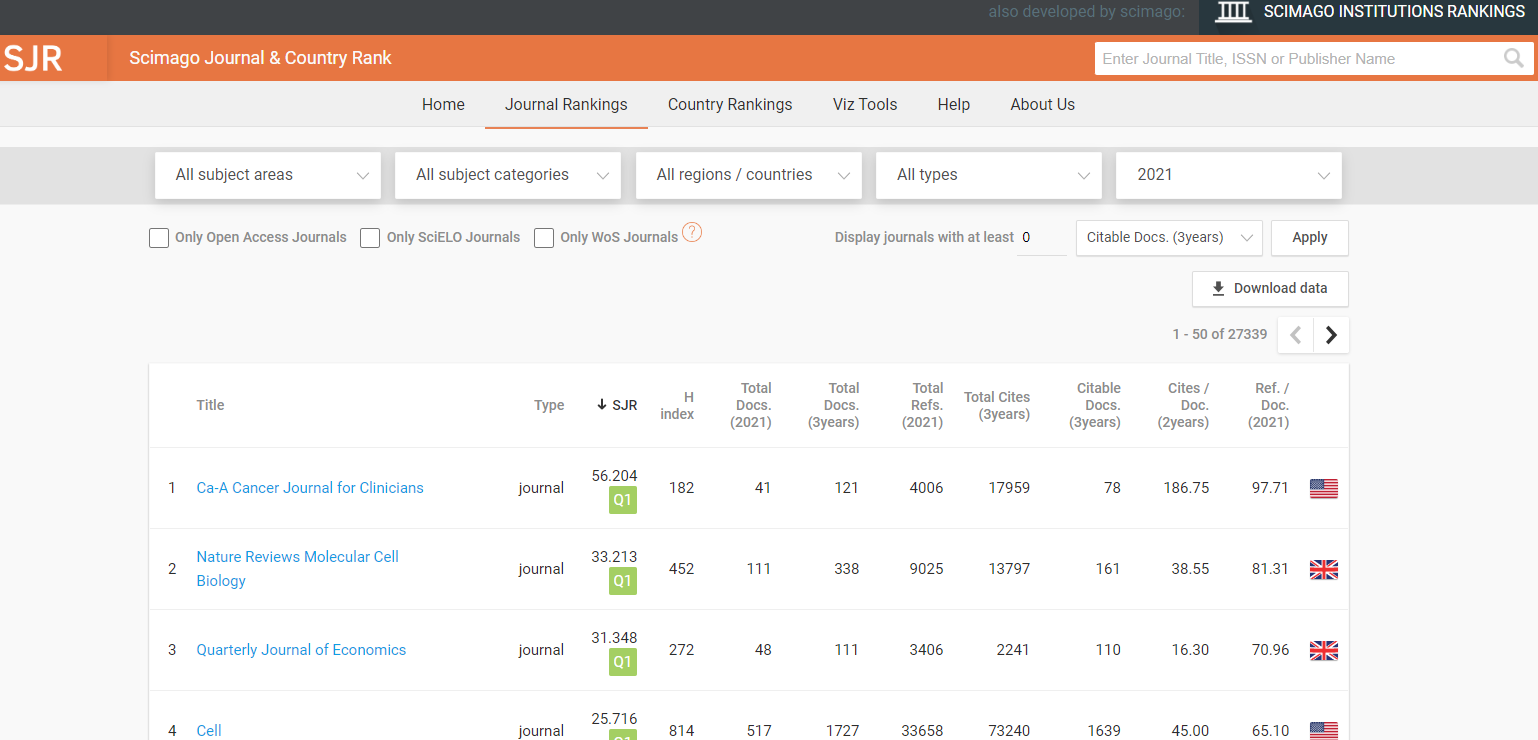Open Ca-A Cancer Journal for Clinicians link
The image size is (1538, 740).
click(x=310, y=488)
